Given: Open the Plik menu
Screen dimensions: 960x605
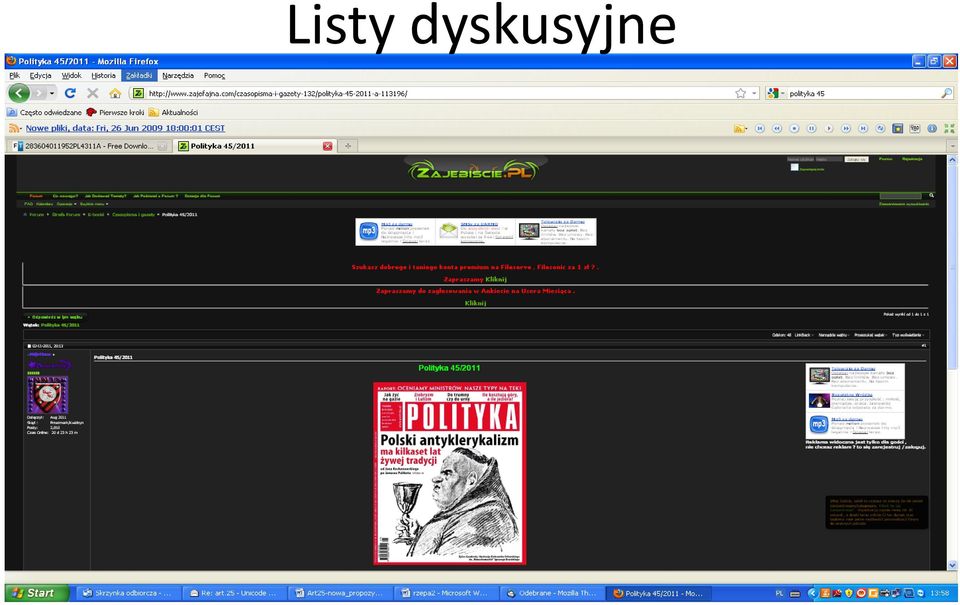Looking at the screenshot, I should point(15,75).
